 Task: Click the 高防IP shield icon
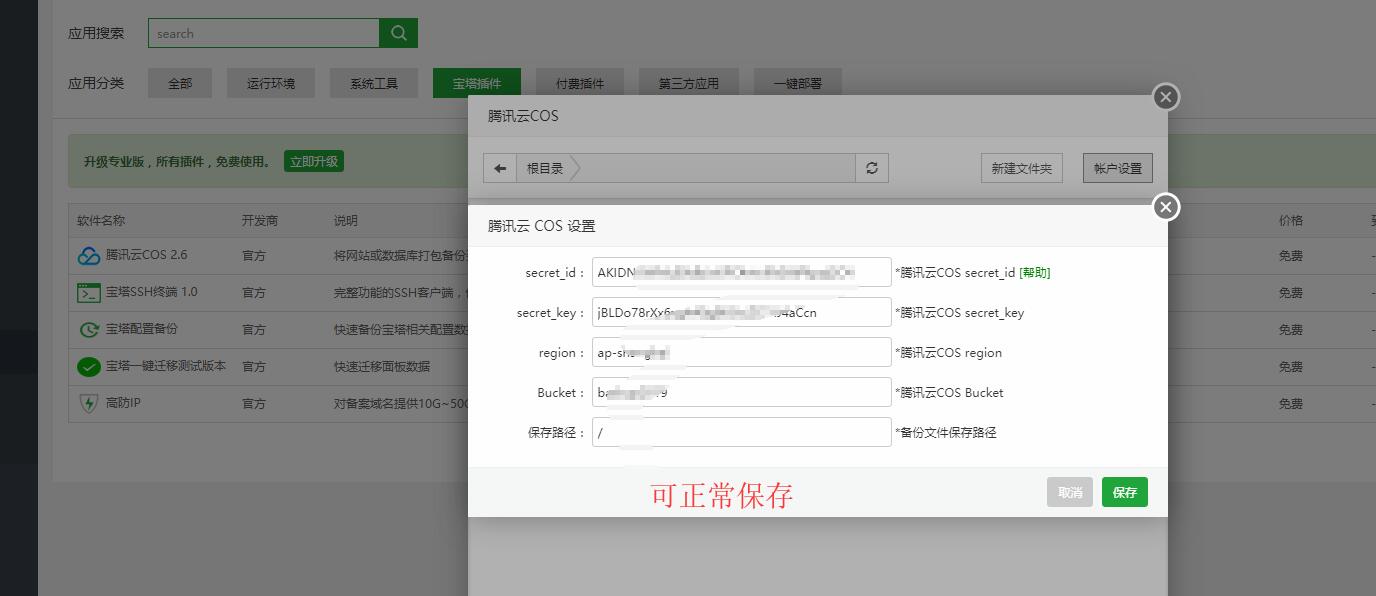[89, 403]
